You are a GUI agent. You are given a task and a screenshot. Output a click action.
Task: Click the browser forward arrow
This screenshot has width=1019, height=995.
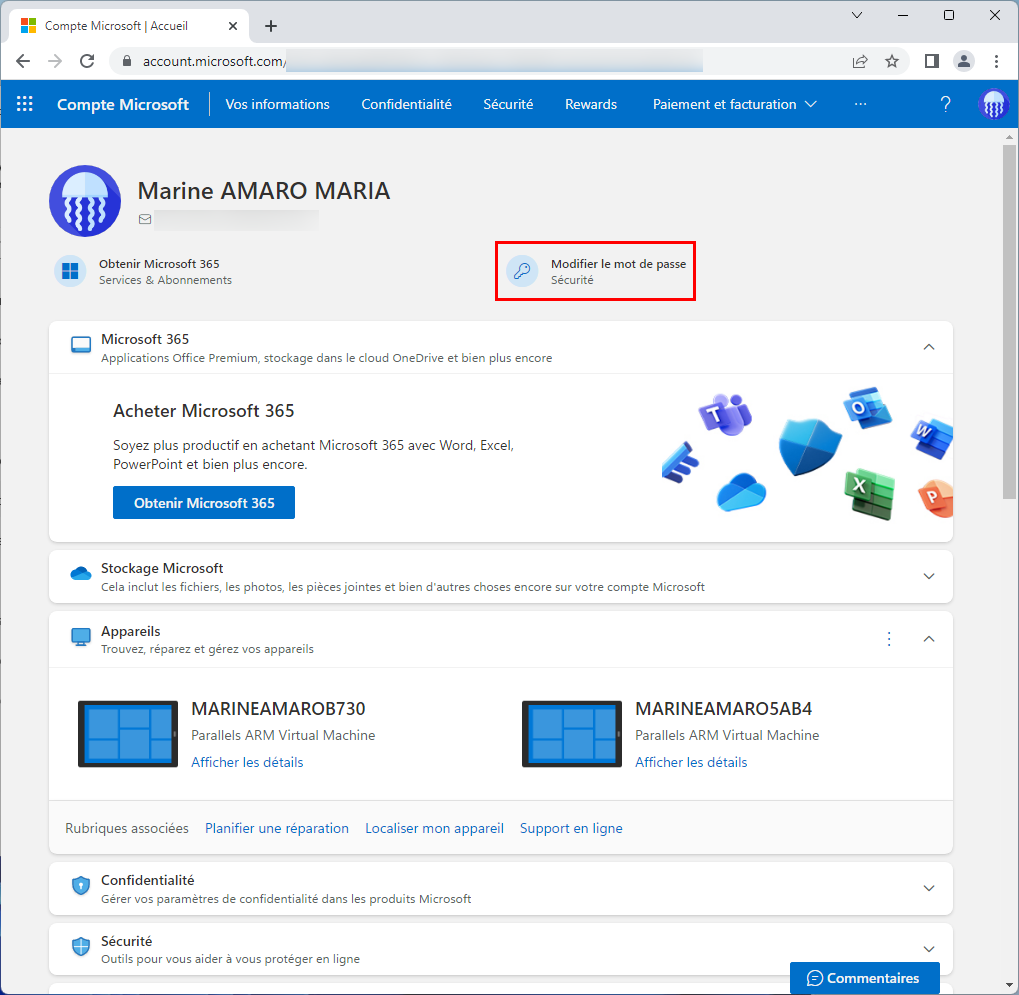pyautogui.click(x=55, y=61)
